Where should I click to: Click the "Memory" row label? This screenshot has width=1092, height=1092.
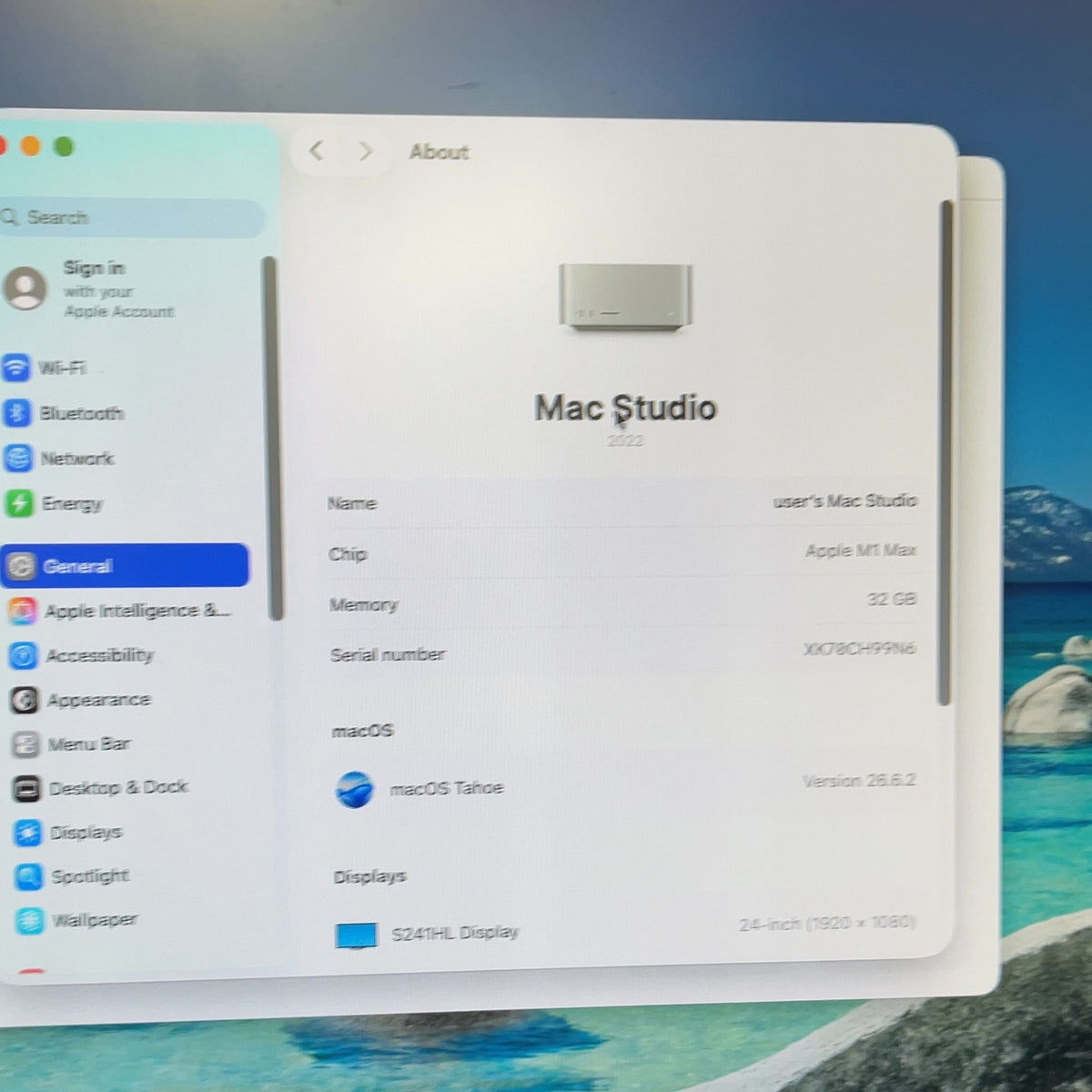pos(363,605)
